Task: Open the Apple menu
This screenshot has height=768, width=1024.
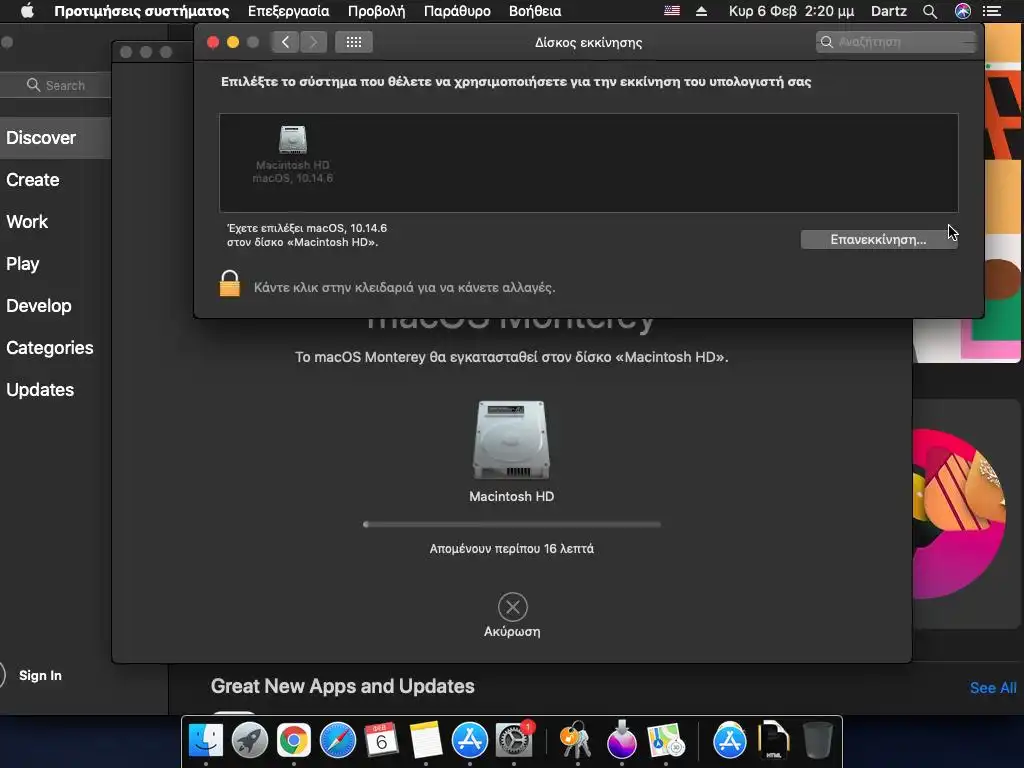Action: [27, 11]
